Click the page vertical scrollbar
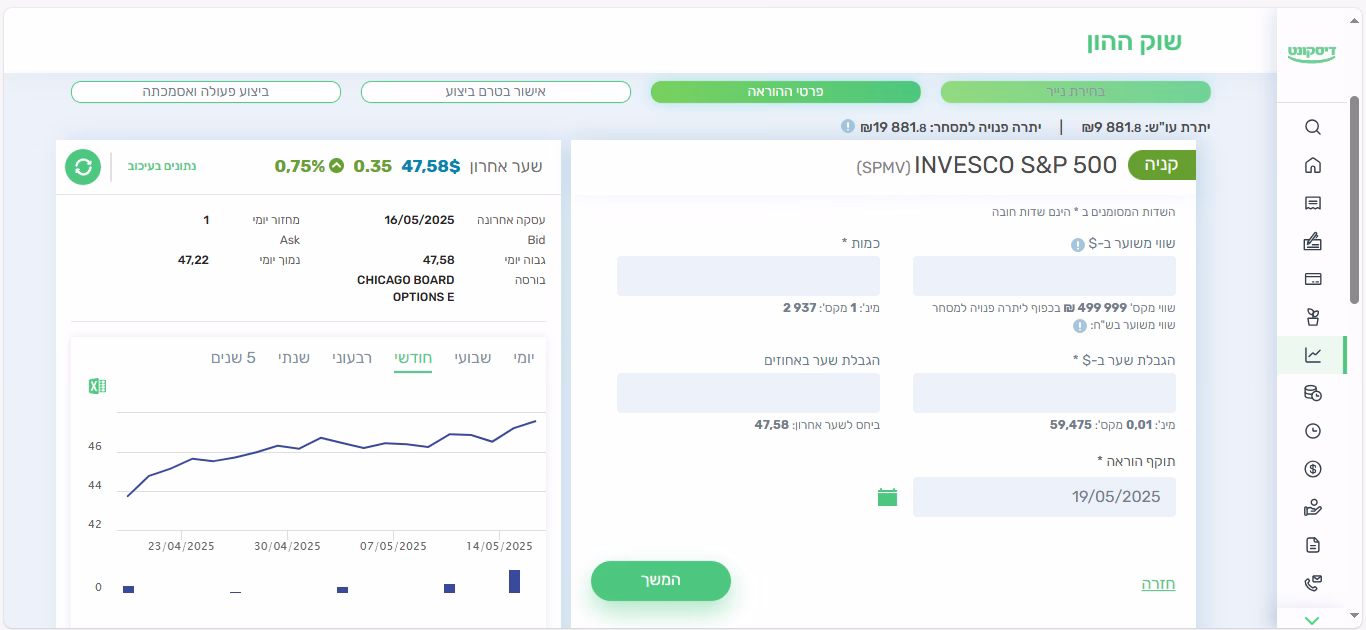The image size is (1366, 630). [1355, 200]
